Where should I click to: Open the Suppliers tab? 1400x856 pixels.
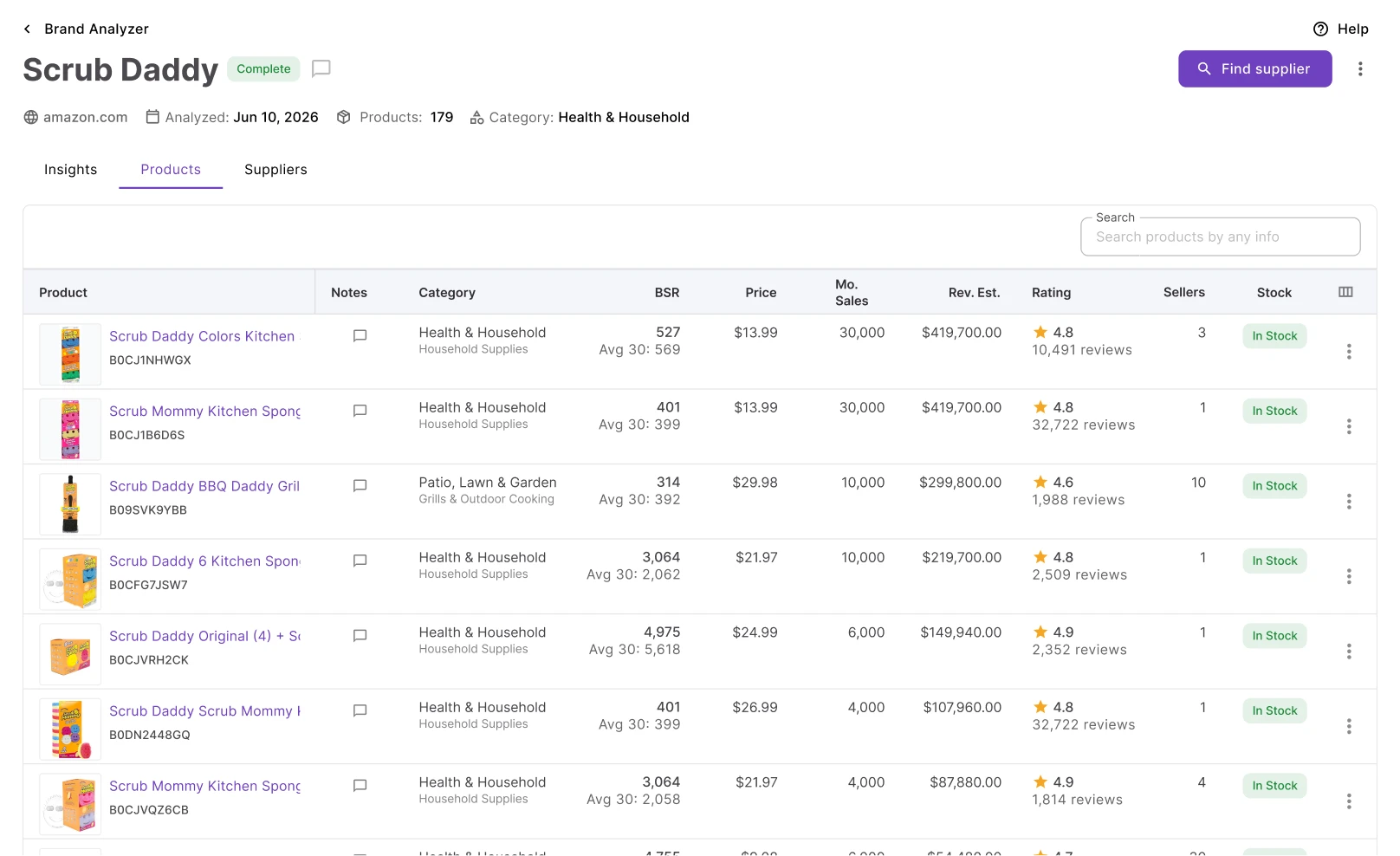(275, 170)
